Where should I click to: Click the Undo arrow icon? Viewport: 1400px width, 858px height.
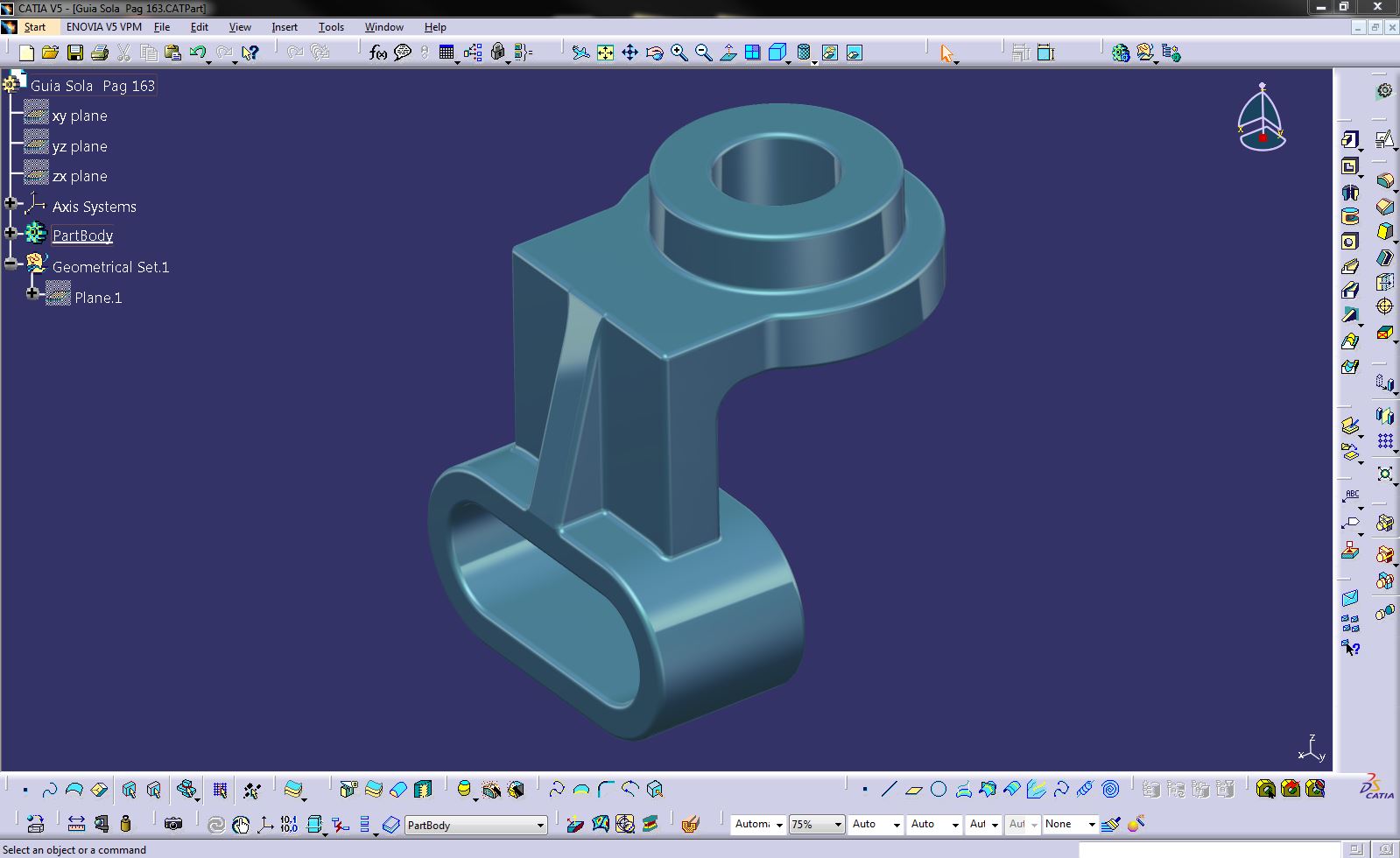(197, 53)
